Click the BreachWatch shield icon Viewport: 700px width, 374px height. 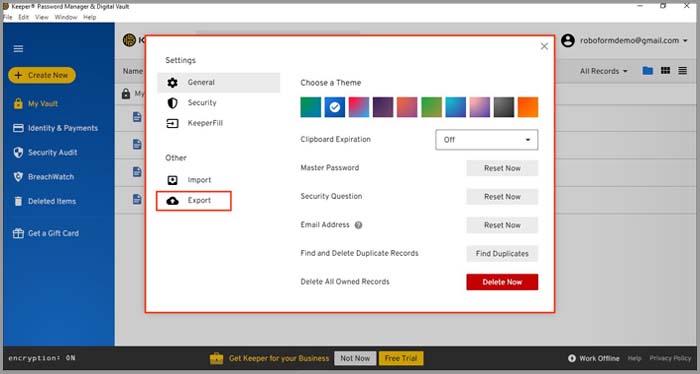[x=18, y=177]
